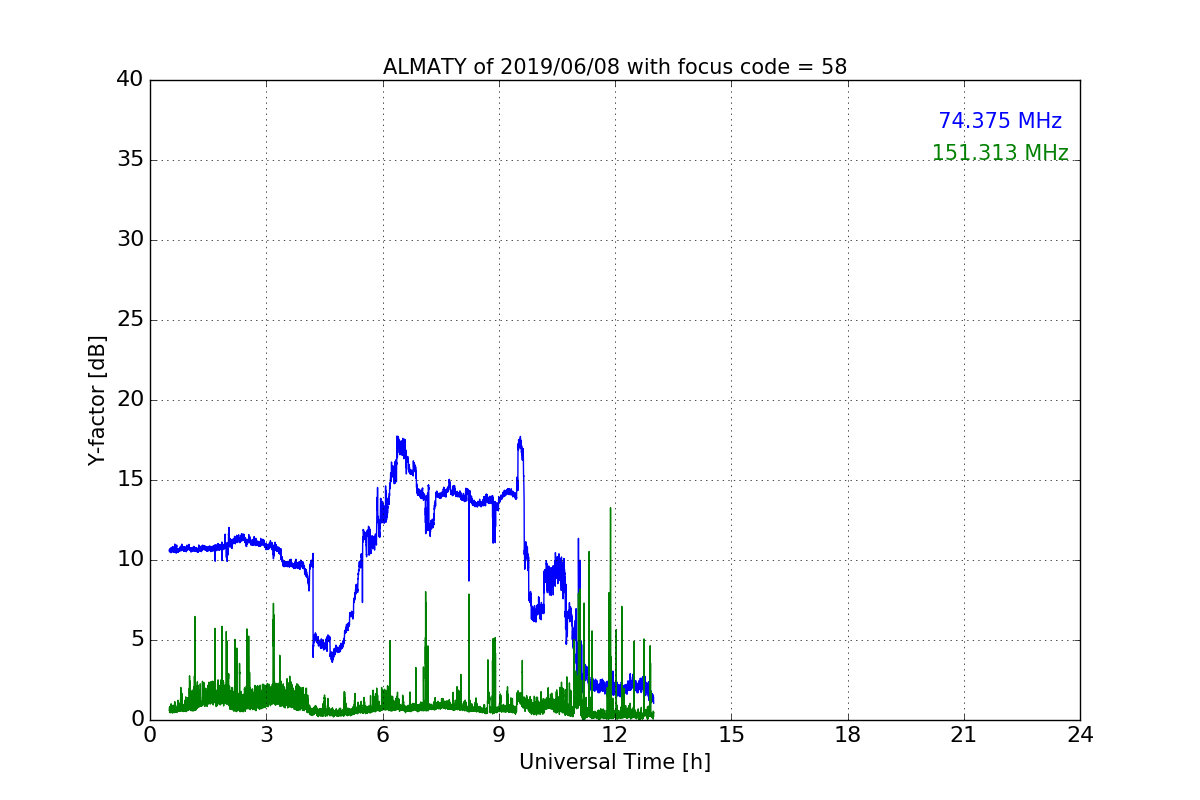Click the x-axis tick label 6
The height and width of the screenshot is (800, 1200).
coord(383,735)
